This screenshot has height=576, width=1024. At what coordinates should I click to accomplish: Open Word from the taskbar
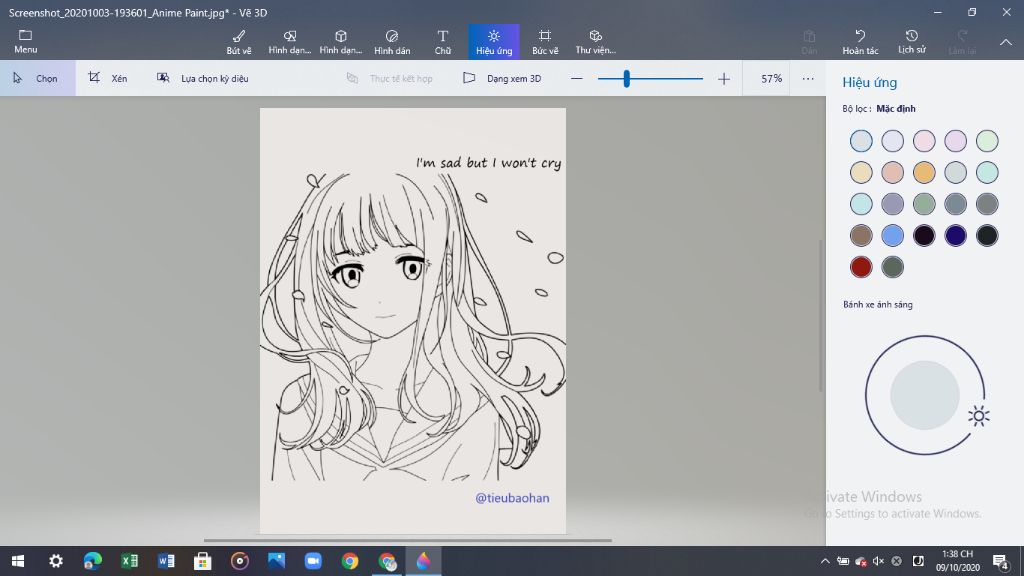[166, 561]
